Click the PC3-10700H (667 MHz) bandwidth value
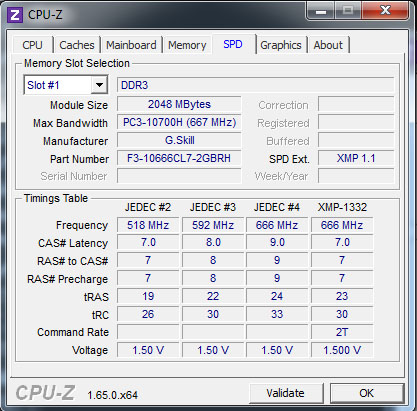Viewport: 417px width, 411px height. 179,122
